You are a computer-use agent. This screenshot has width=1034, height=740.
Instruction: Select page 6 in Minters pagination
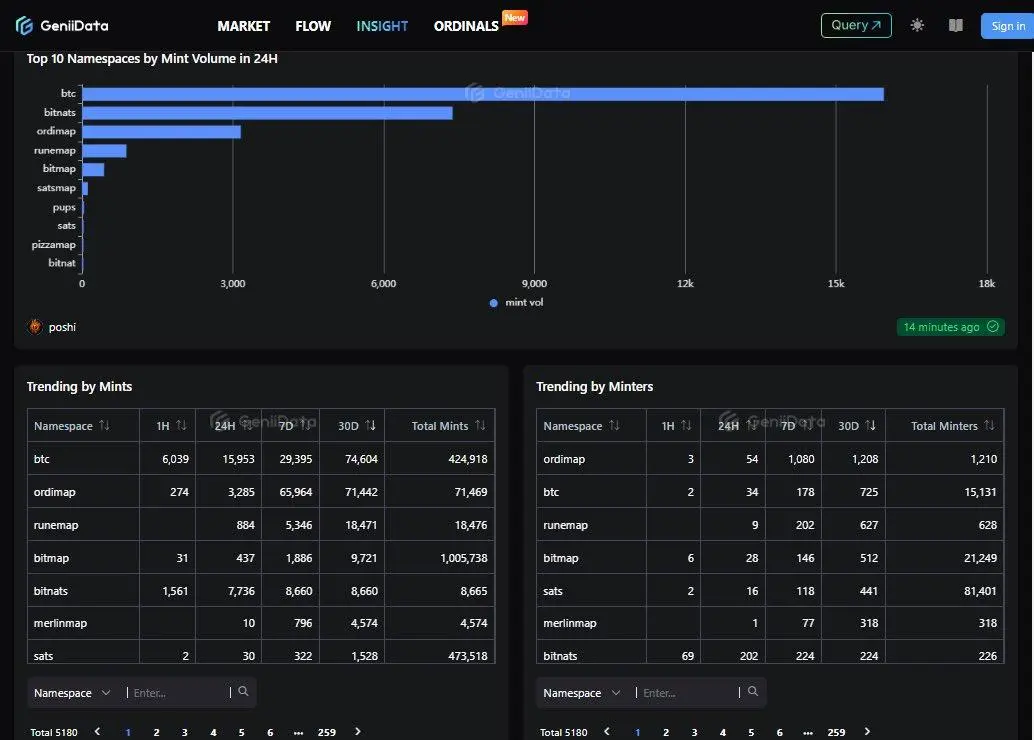(x=779, y=732)
